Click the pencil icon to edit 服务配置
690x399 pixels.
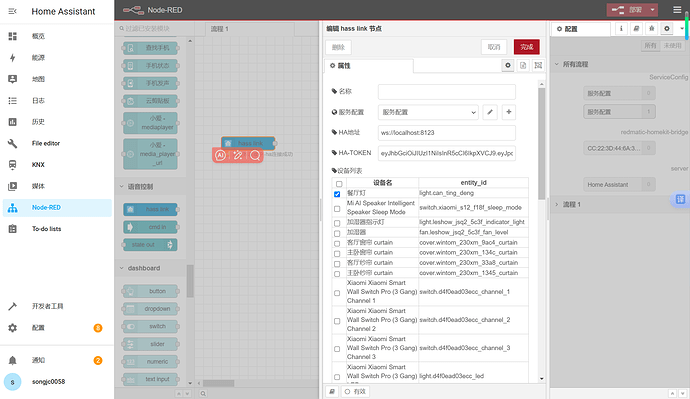490,112
